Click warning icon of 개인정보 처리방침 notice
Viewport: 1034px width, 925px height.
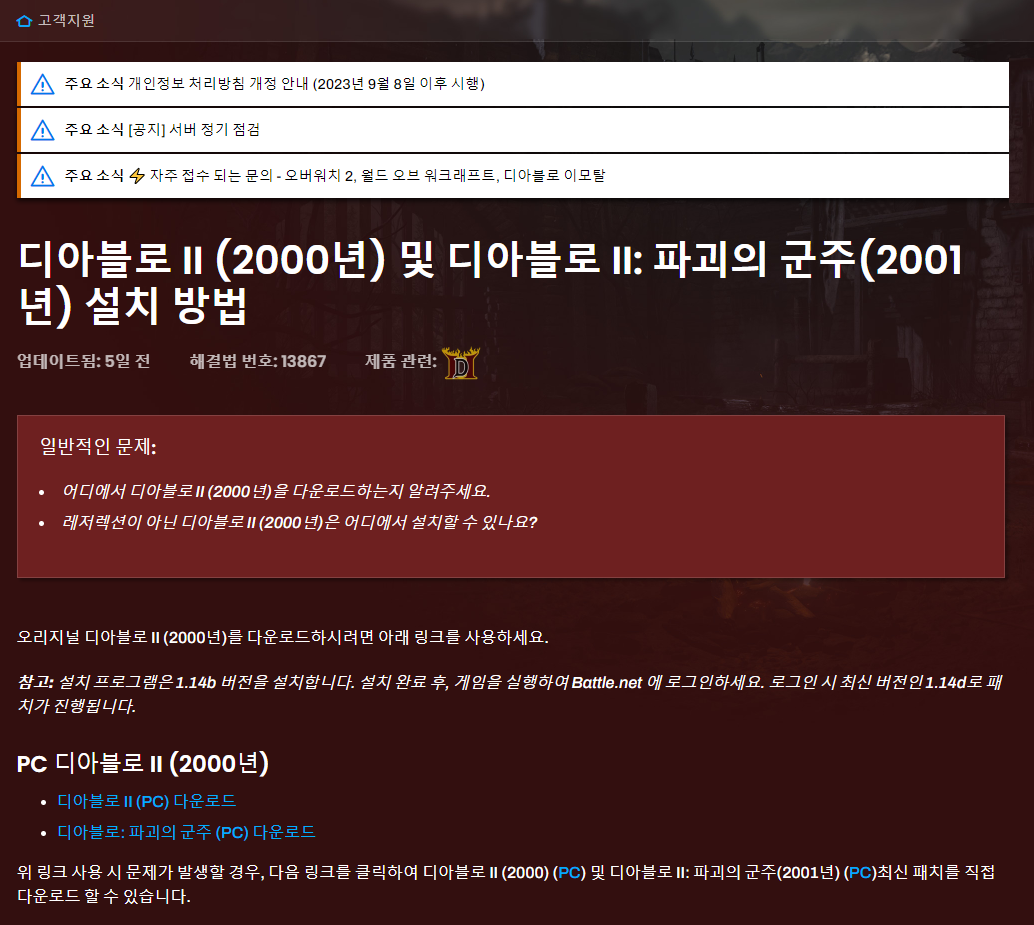click(x=43, y=84)
